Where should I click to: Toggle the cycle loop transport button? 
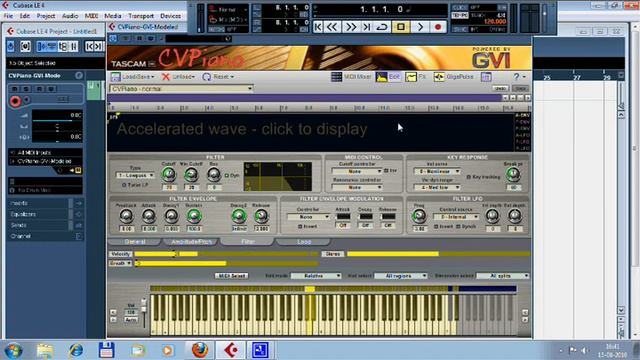pos(382,27)
